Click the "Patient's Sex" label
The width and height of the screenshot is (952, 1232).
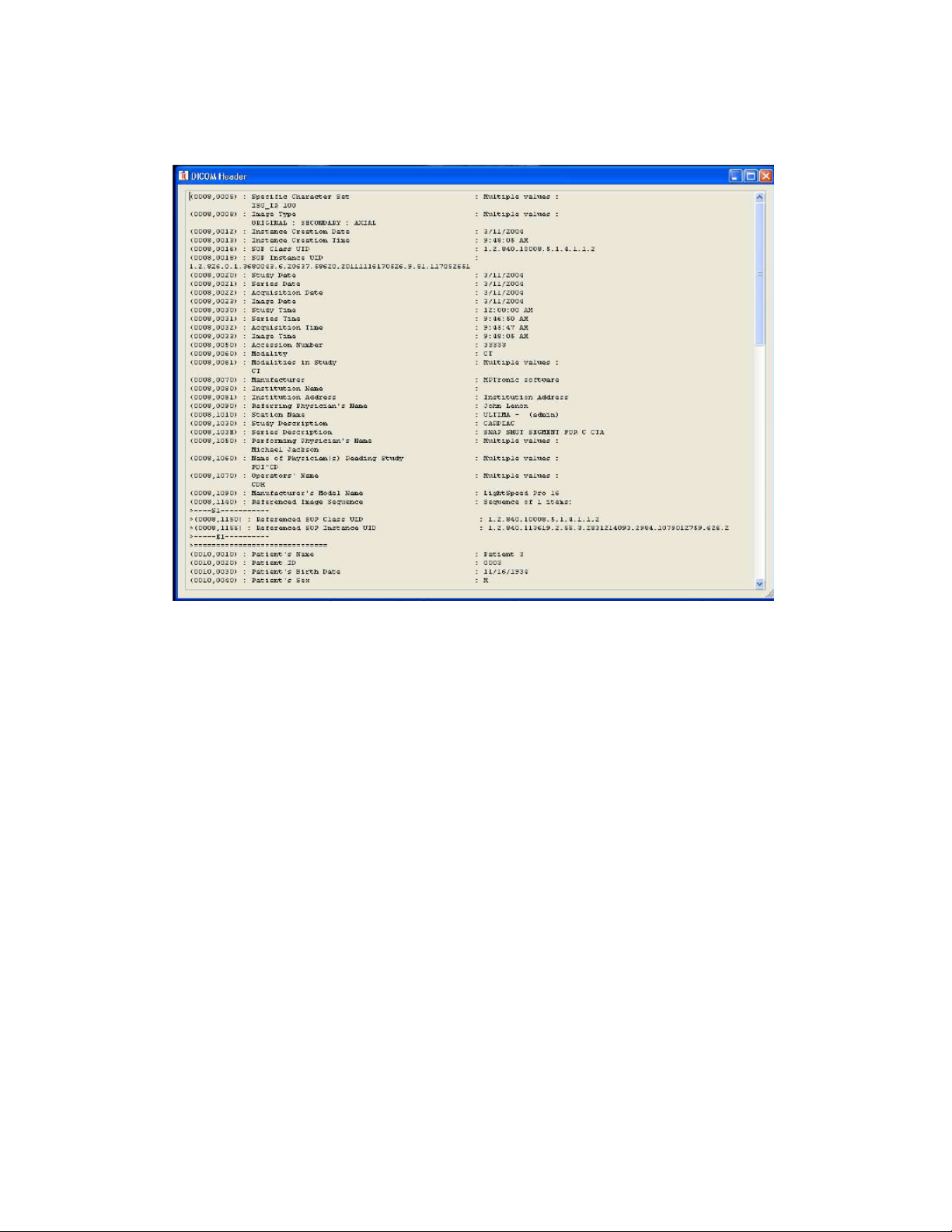pyautogui.click(x=280, y=581)
